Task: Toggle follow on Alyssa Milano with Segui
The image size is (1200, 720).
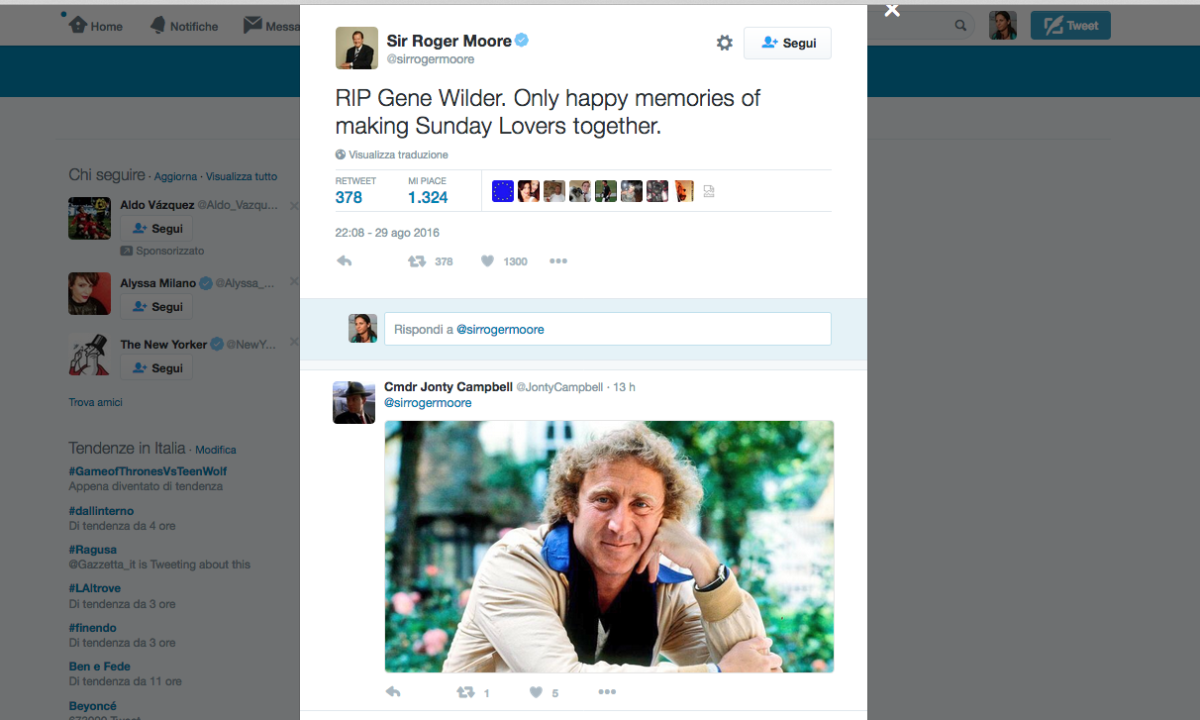Action: (156, 306)
